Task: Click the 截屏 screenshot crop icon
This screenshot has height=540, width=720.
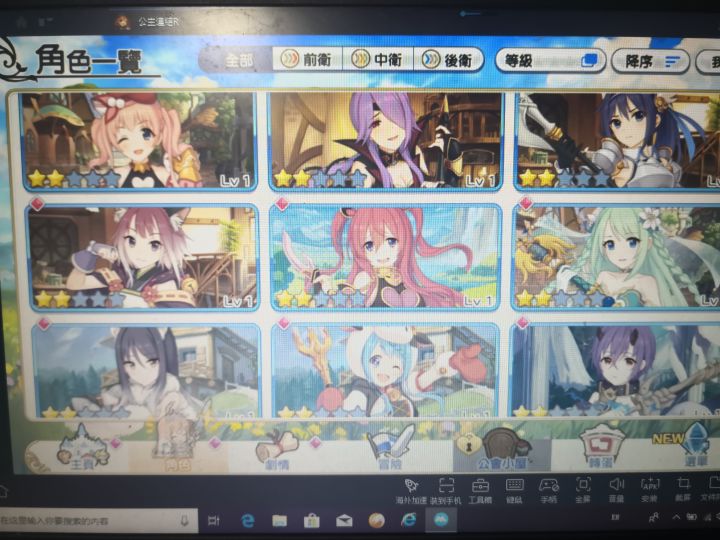Action: click(x=683, y=489)
